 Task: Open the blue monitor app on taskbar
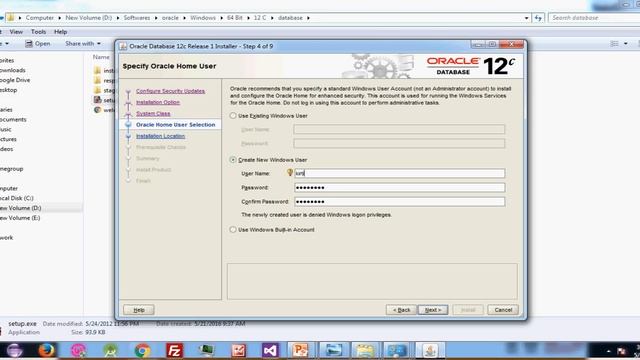click(x=397, y=350)
